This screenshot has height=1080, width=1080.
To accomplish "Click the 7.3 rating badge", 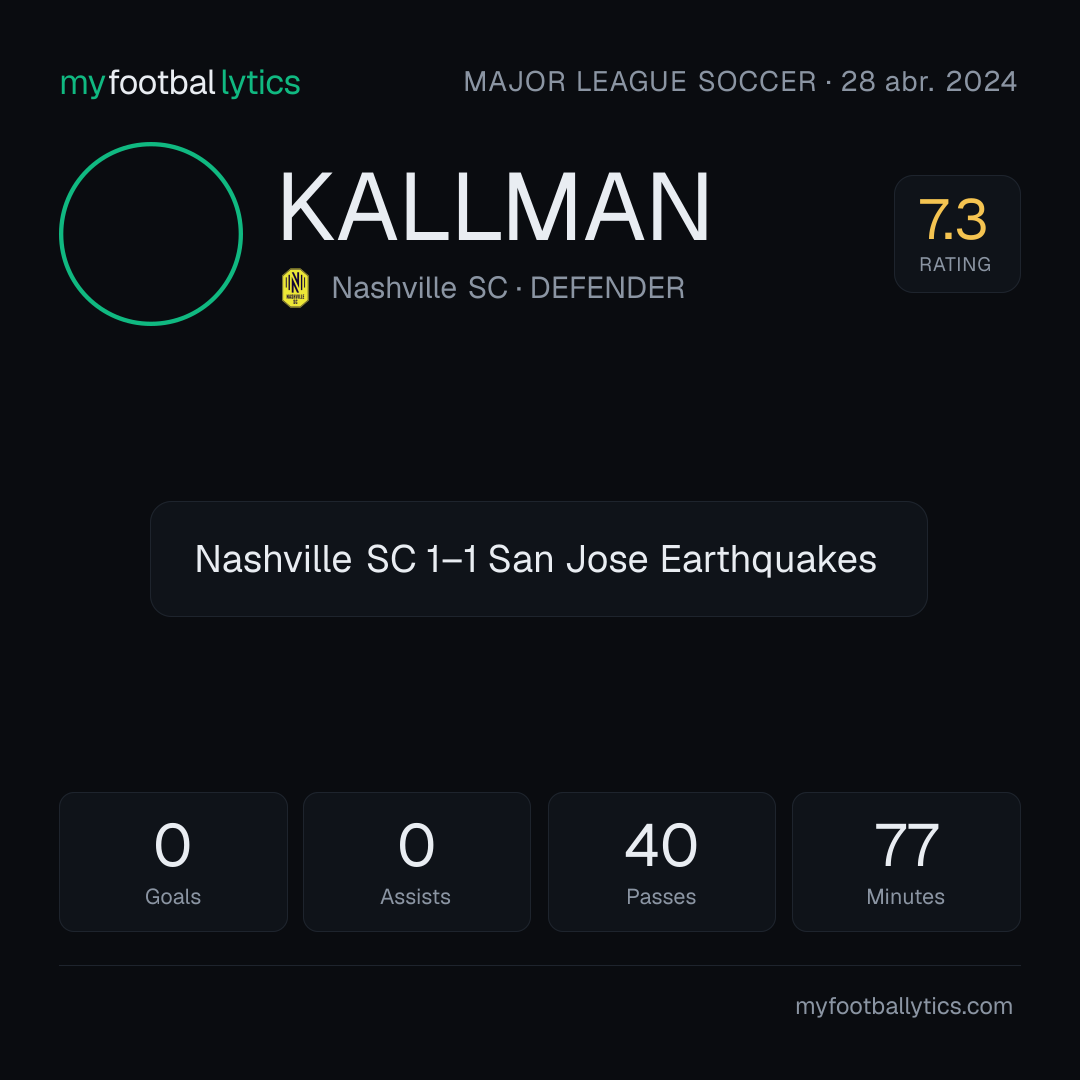I will [x=957, y=233].
